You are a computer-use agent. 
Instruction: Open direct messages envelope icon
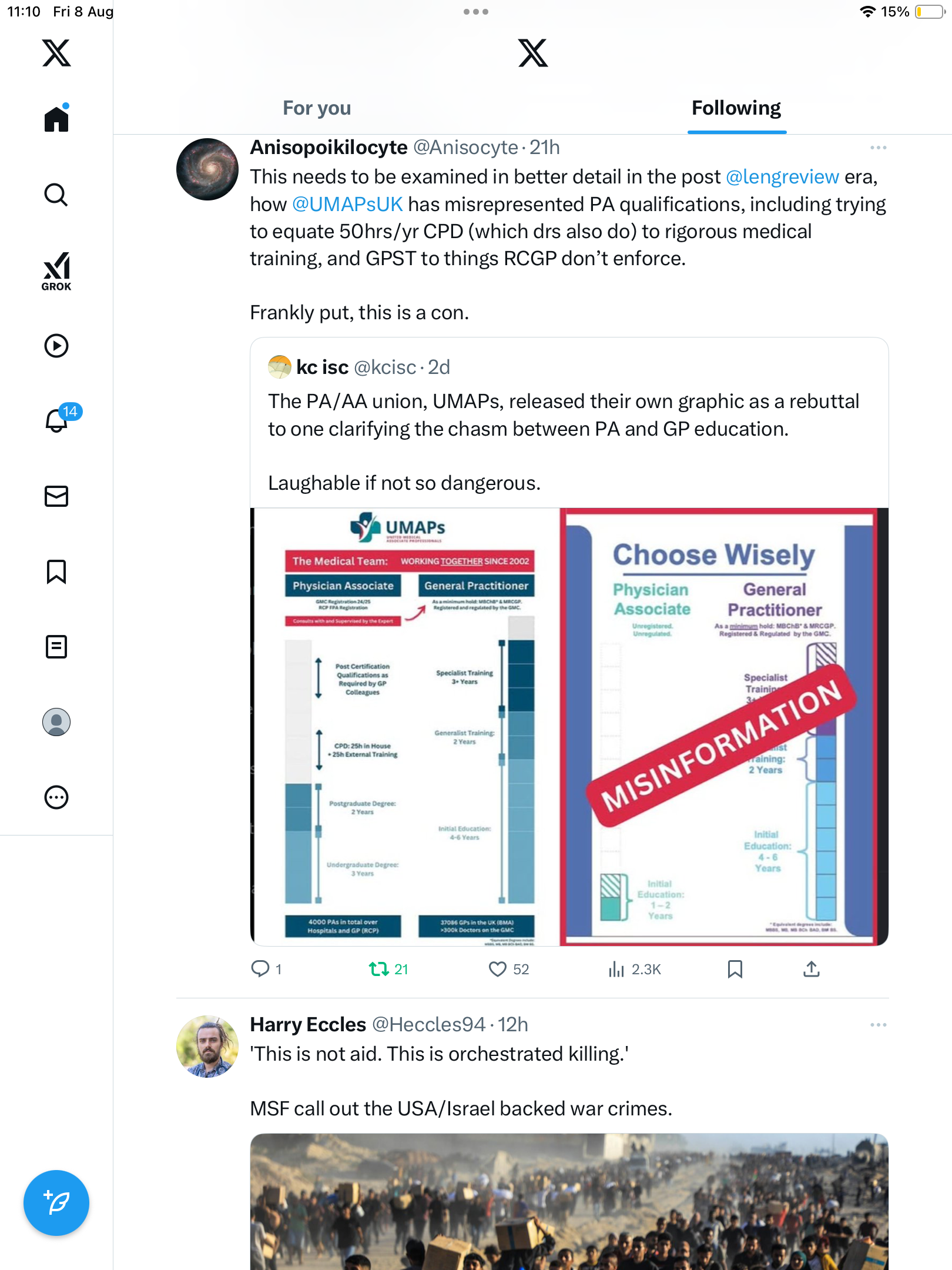tap(56, 496)
